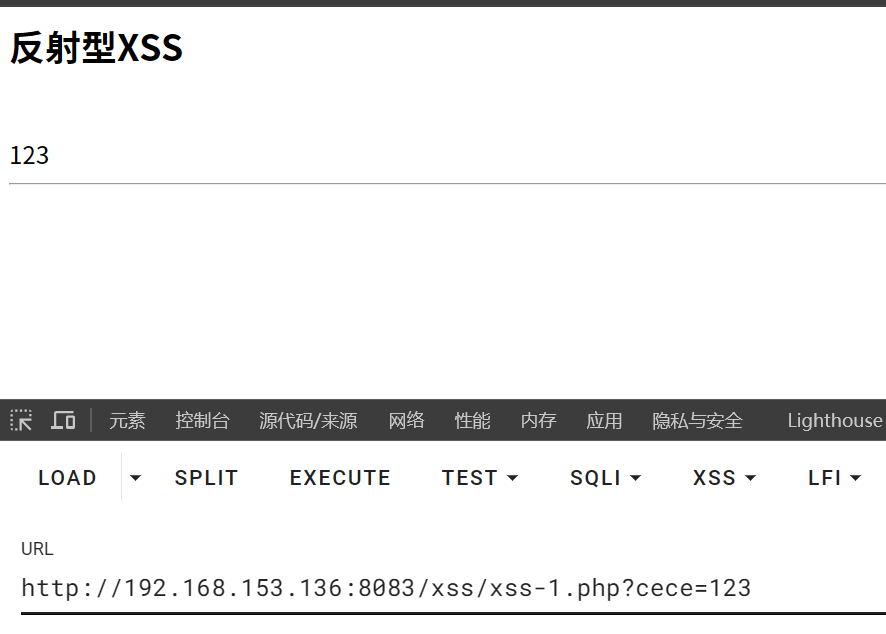Expand the SQLI dropdown
886x634 pixels.
tap(605, 478)
